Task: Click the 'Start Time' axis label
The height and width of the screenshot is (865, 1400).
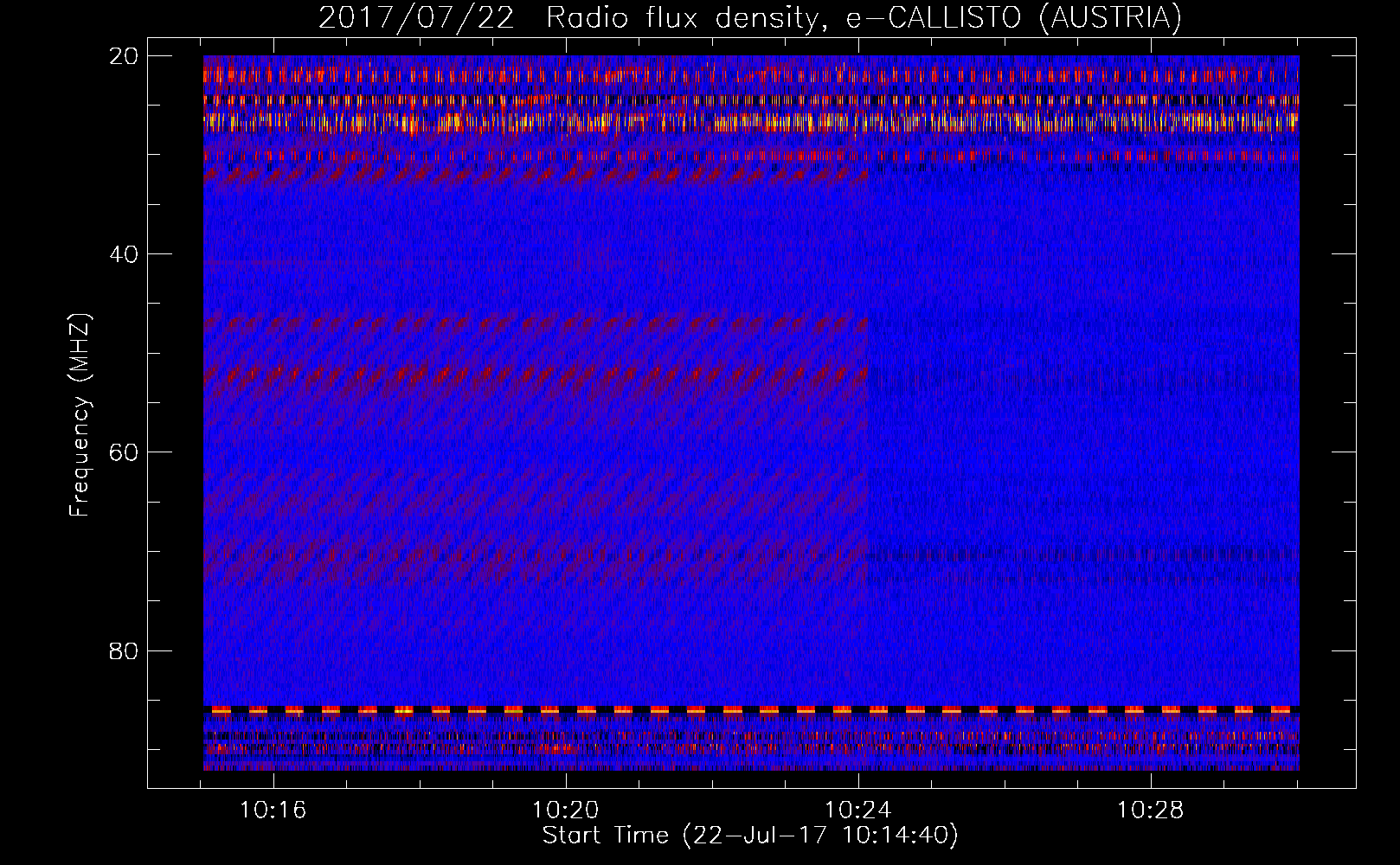Action: click(750, 836)
